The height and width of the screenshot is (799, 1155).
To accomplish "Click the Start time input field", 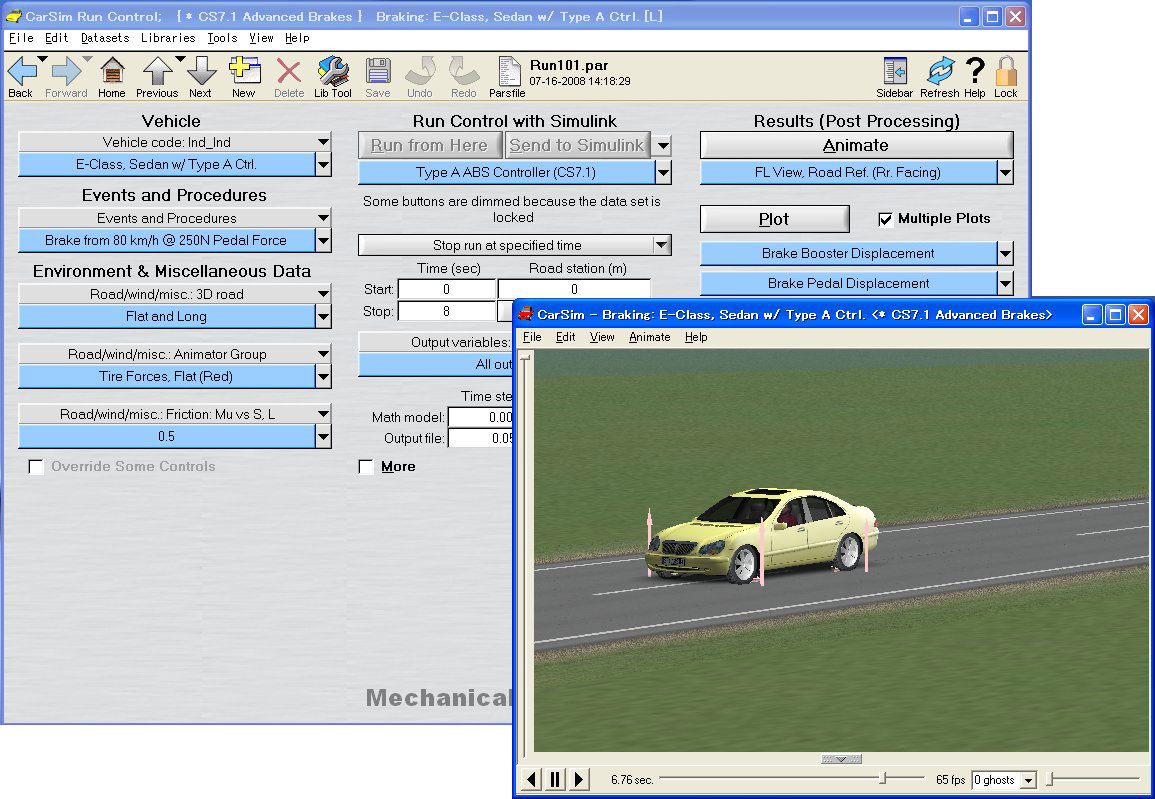I will point(446,289).
